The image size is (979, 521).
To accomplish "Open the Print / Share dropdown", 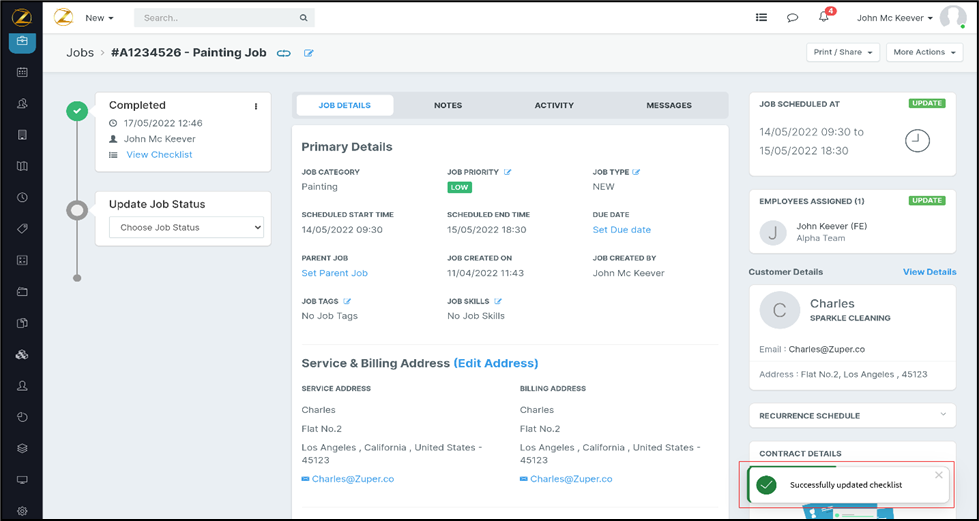I will coord(843,52).
